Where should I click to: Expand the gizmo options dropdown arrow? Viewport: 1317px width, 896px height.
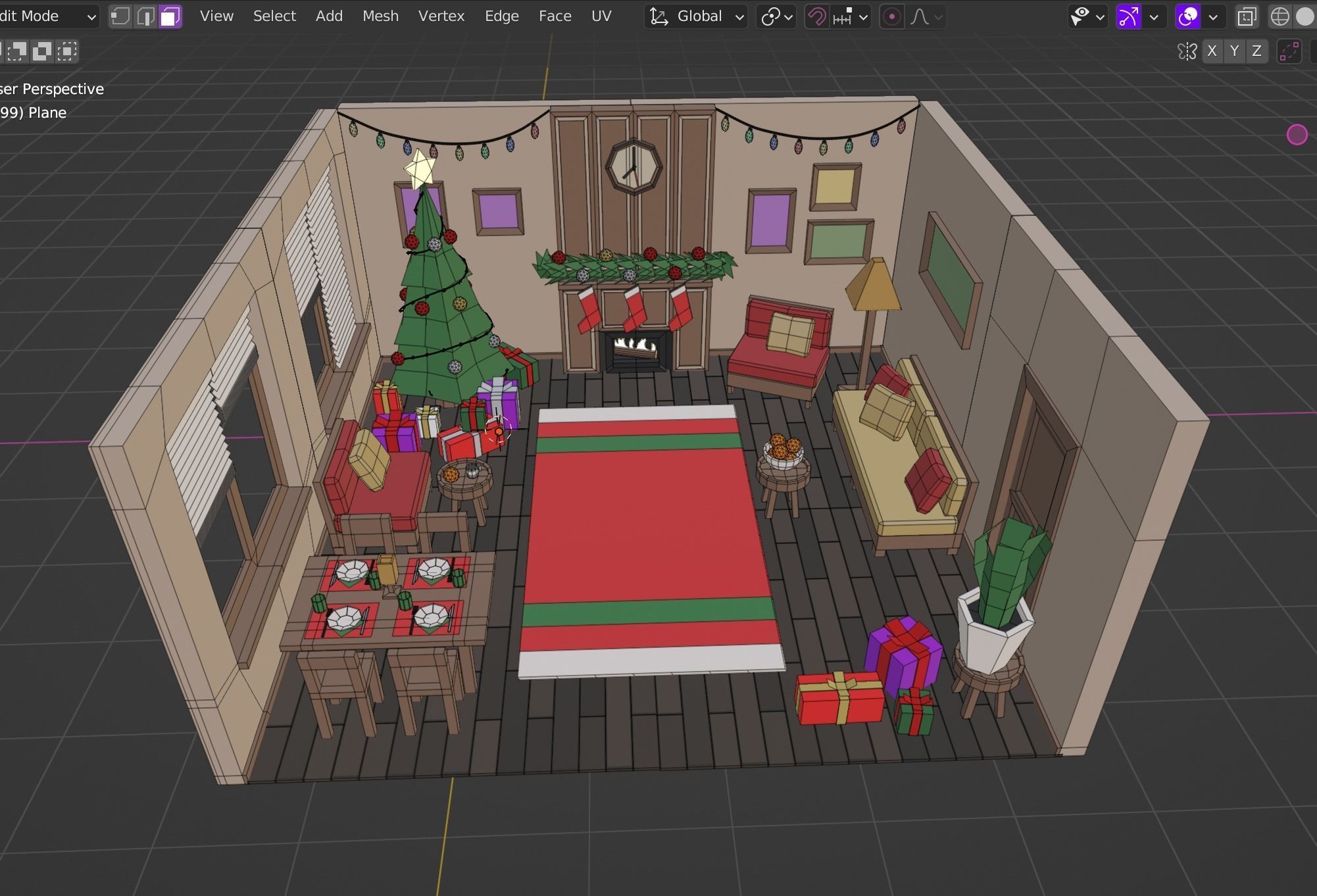1154,17
